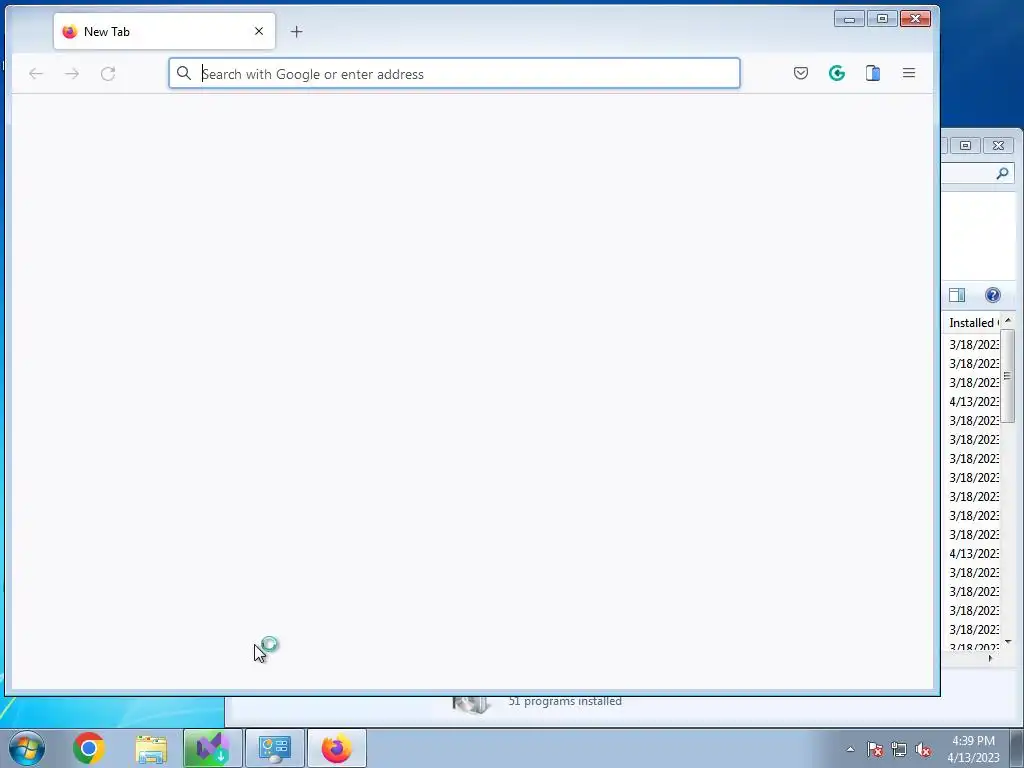Minimize the Firefox window

[x=849, y=19]
